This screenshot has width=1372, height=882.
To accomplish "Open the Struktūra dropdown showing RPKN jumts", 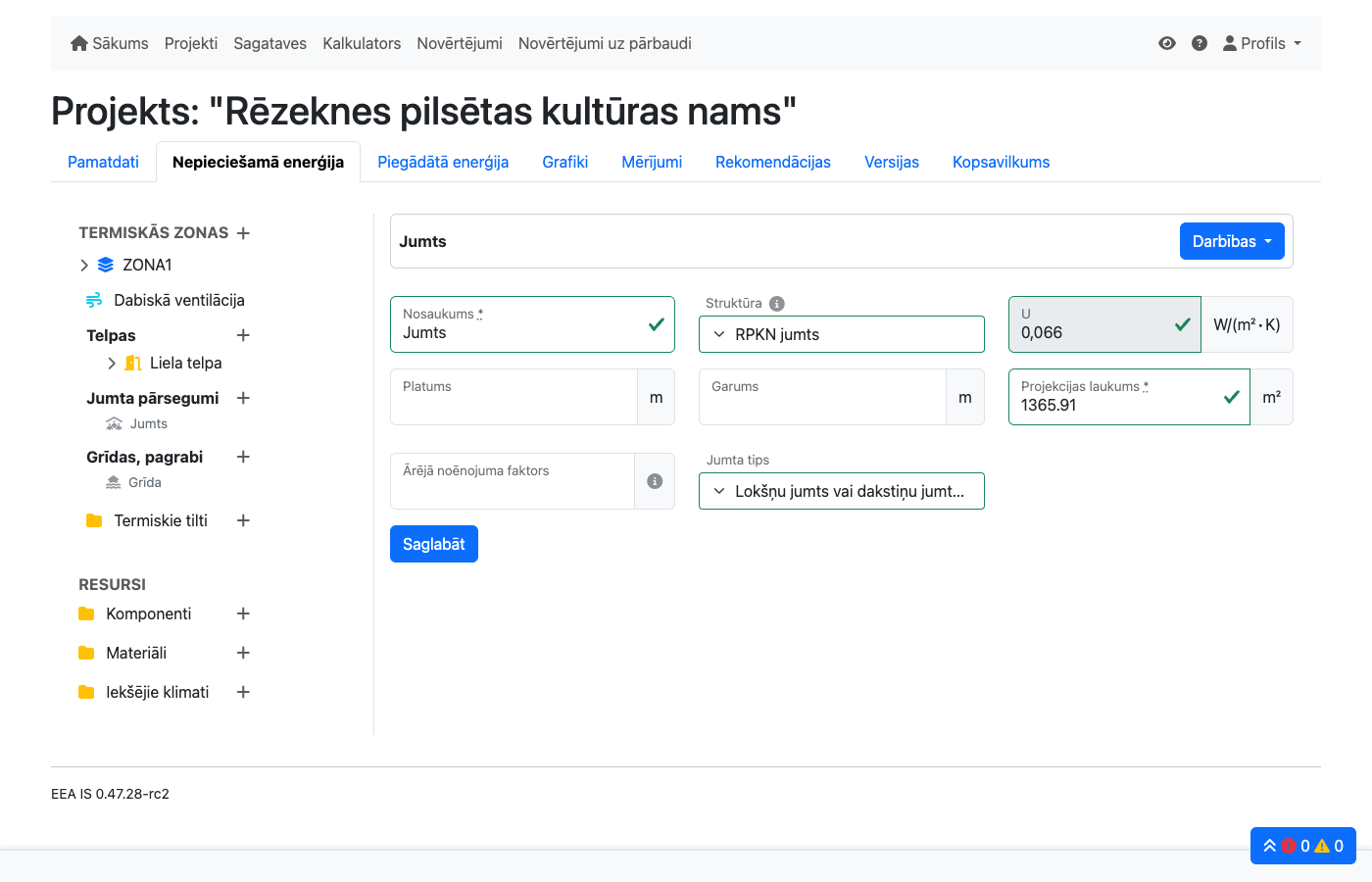I will click(x=841, y=333).
